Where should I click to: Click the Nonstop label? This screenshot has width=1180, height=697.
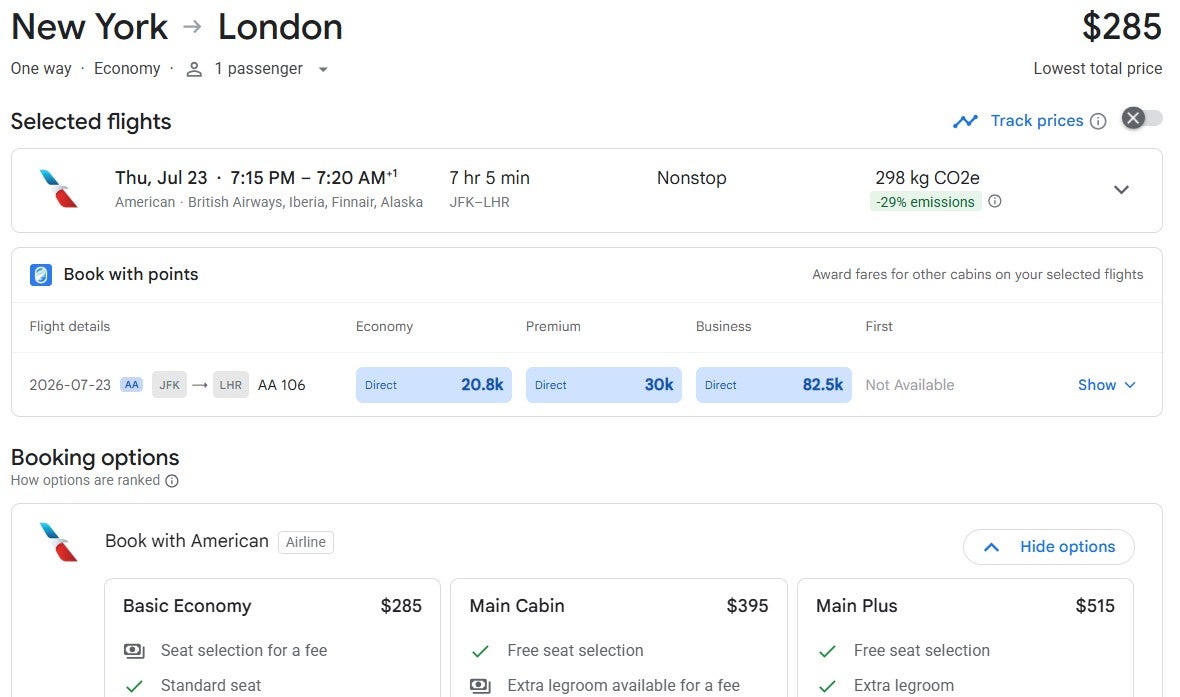692,178
